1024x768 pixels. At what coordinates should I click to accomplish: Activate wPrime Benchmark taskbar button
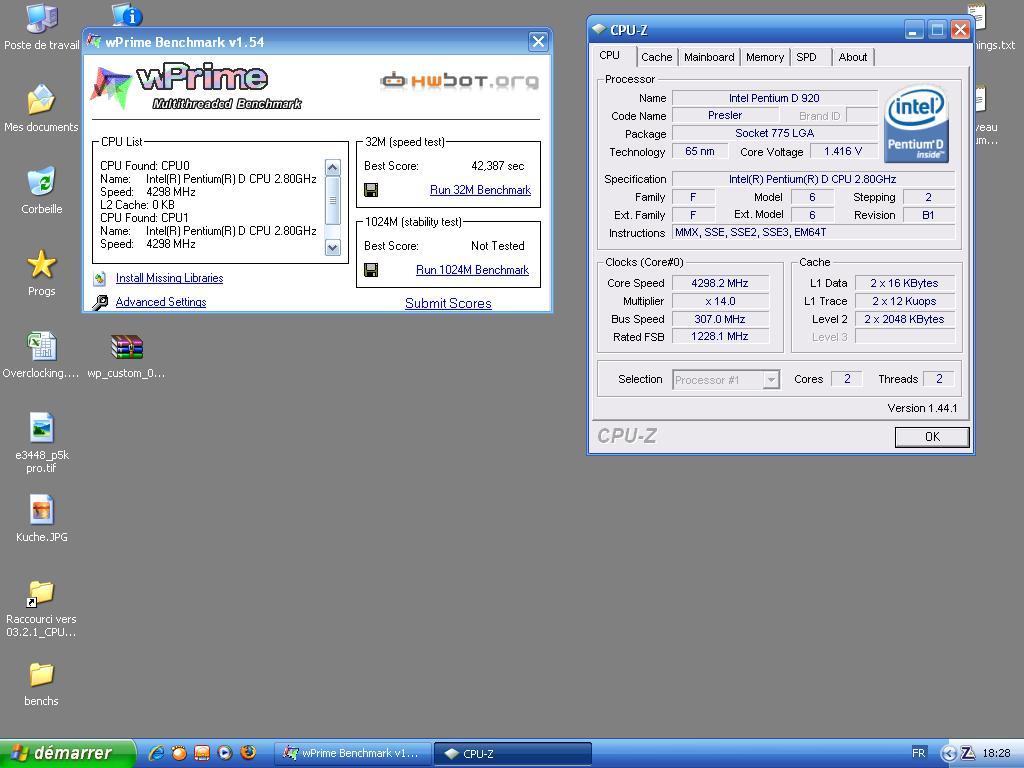(x=353, y=753)
